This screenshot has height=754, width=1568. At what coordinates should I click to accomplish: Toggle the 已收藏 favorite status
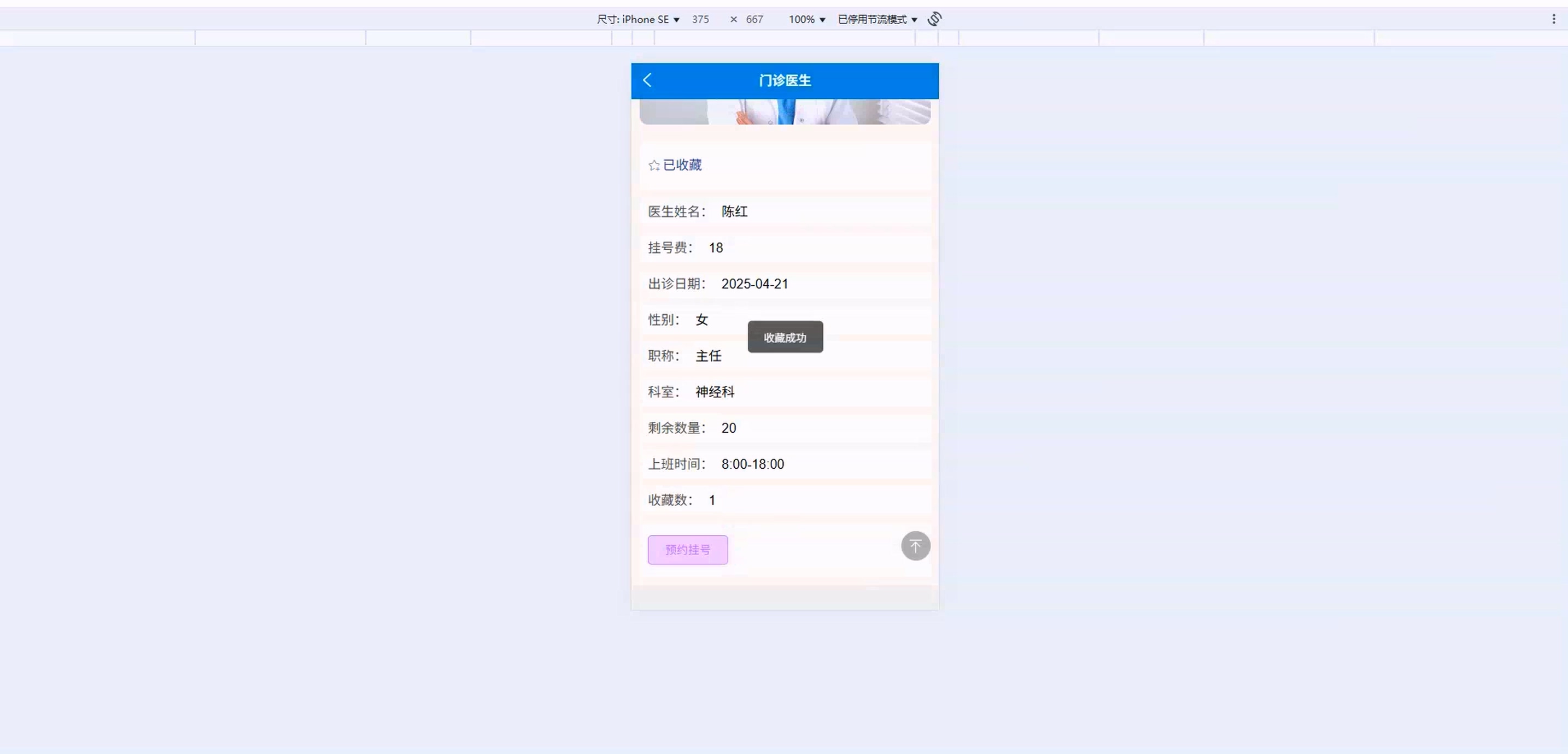(x=682, y=166)
